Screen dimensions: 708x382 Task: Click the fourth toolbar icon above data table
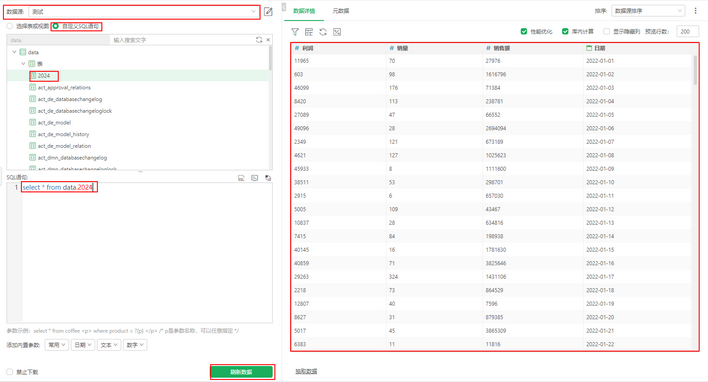(337, 32)
